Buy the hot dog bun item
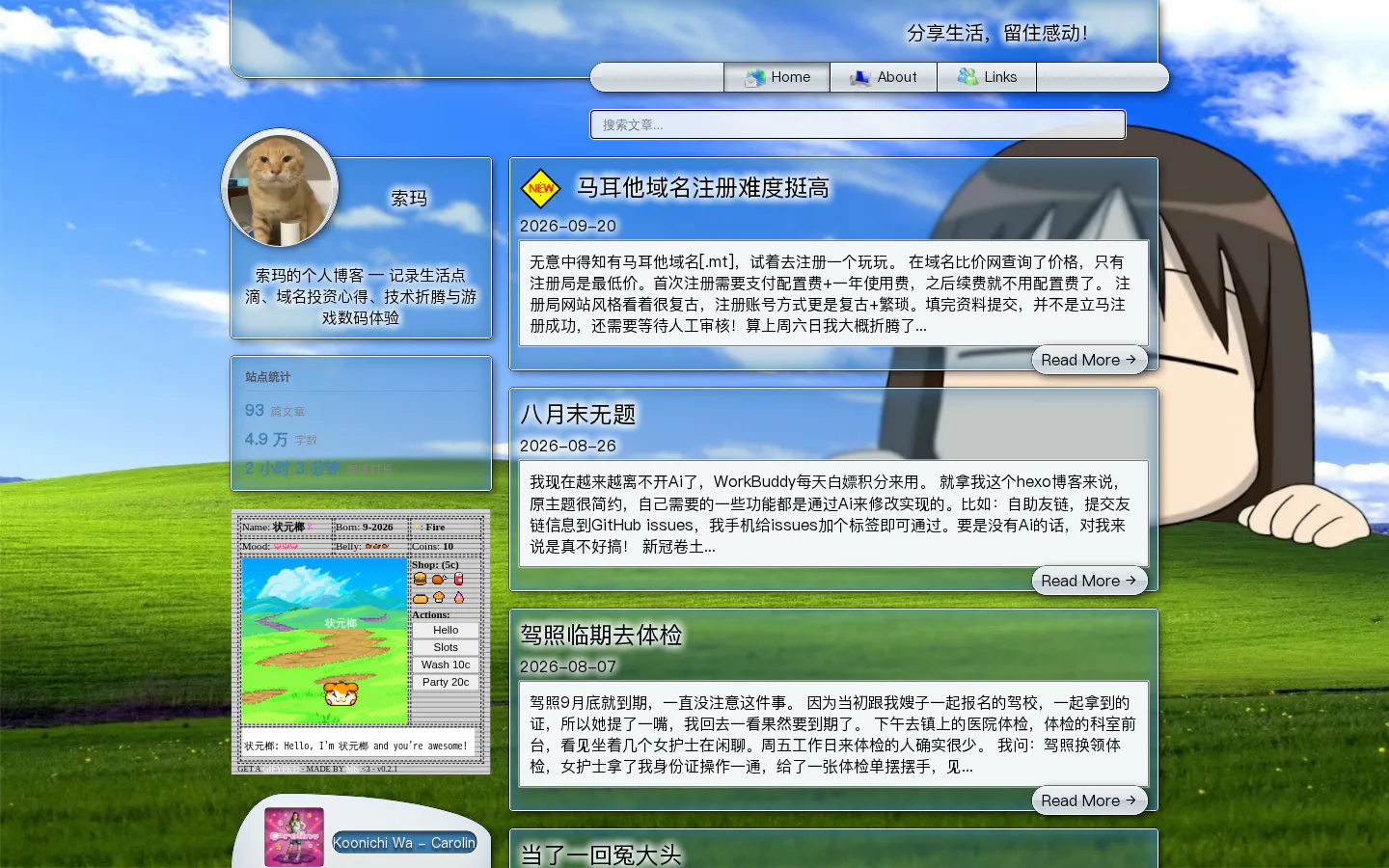Screen dimensions: 1389x868 coord(420,598)
